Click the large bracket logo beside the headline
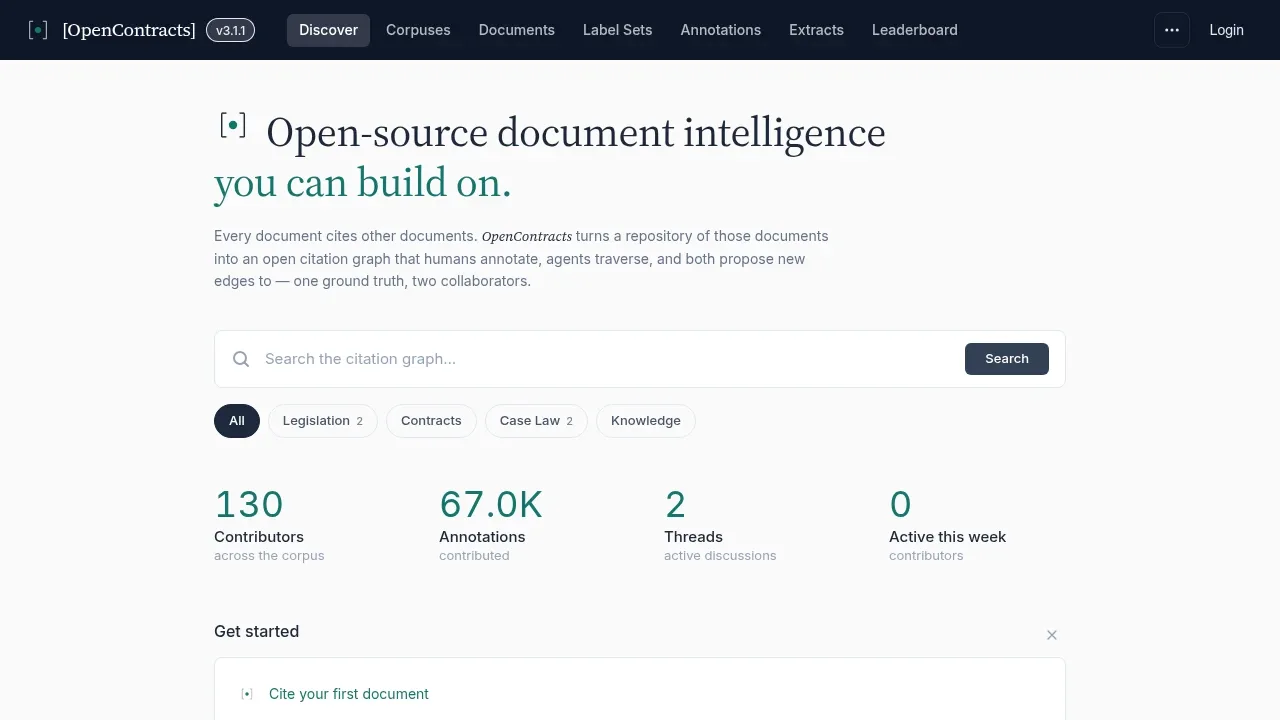The height and width of the screenshot is (720, 1280). click(x=233, y=125)
